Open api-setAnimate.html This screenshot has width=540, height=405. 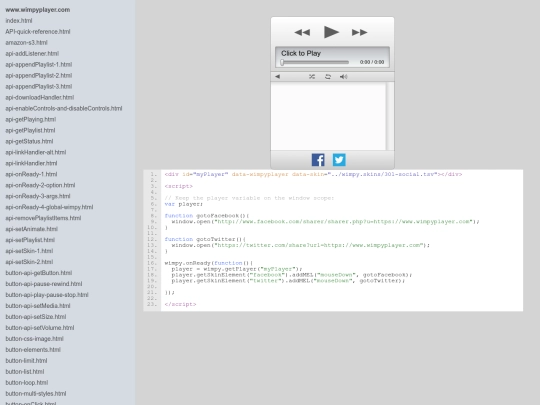coord(32,229)
